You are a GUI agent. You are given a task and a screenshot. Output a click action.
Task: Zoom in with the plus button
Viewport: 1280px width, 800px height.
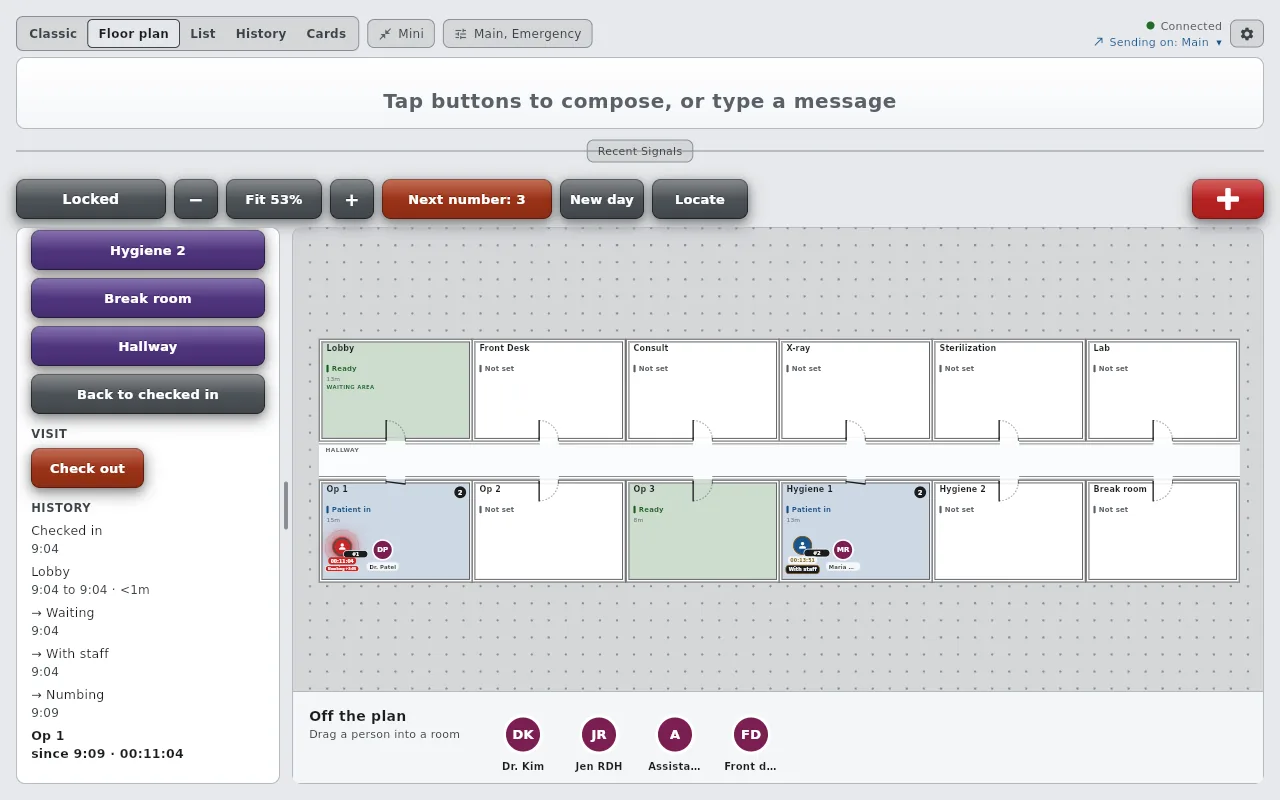(x=352, y=199)
